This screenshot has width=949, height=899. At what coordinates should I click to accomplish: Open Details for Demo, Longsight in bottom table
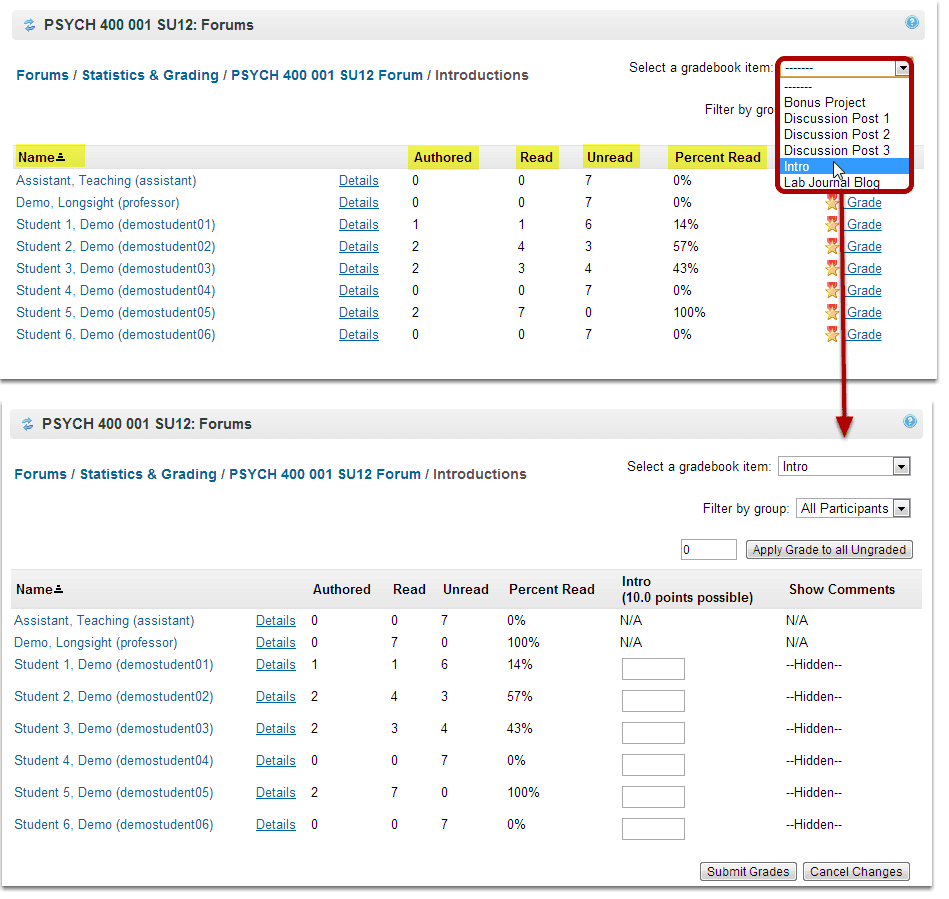point(275,642)
